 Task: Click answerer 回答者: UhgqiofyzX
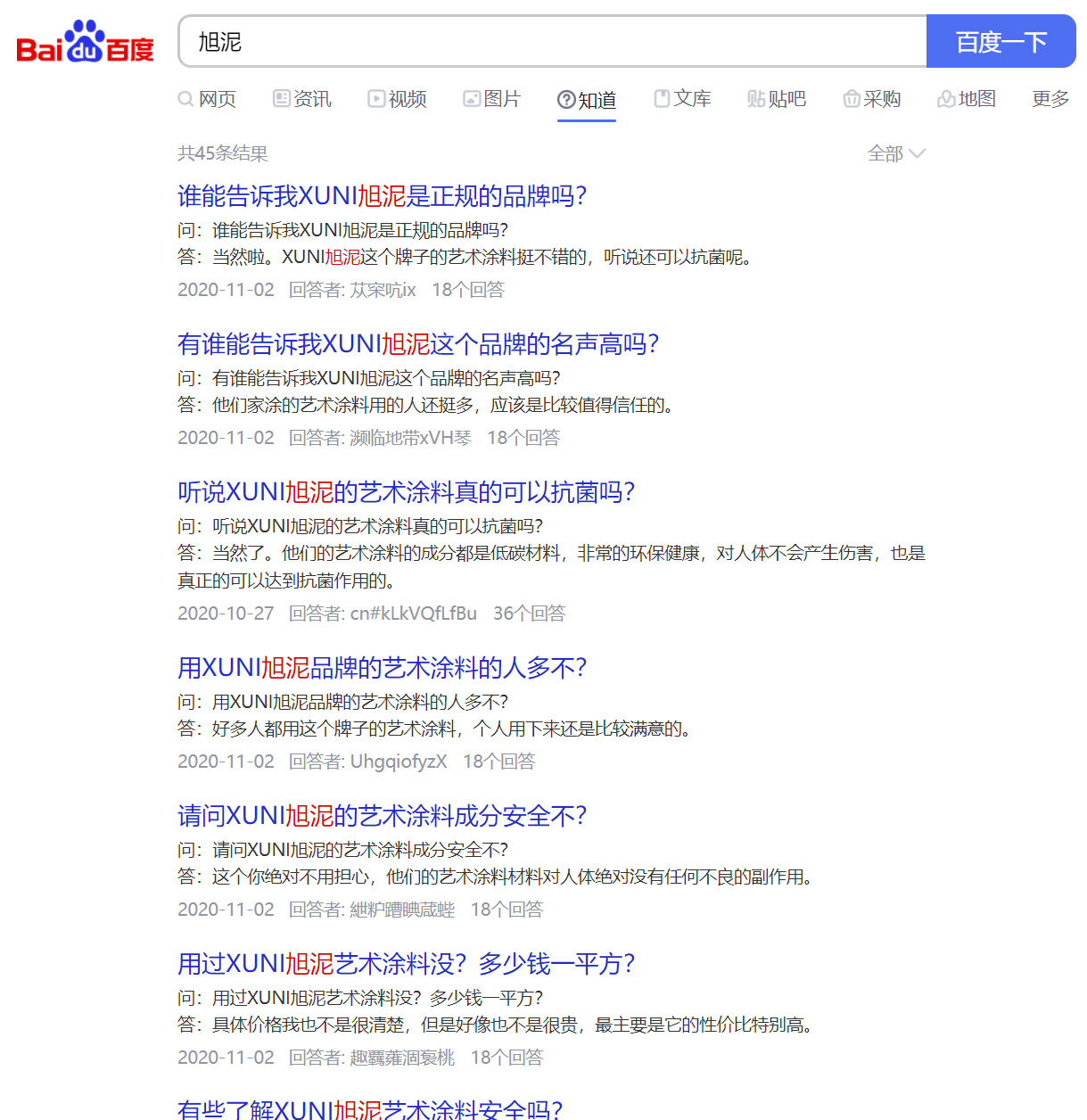coord(367,762)
